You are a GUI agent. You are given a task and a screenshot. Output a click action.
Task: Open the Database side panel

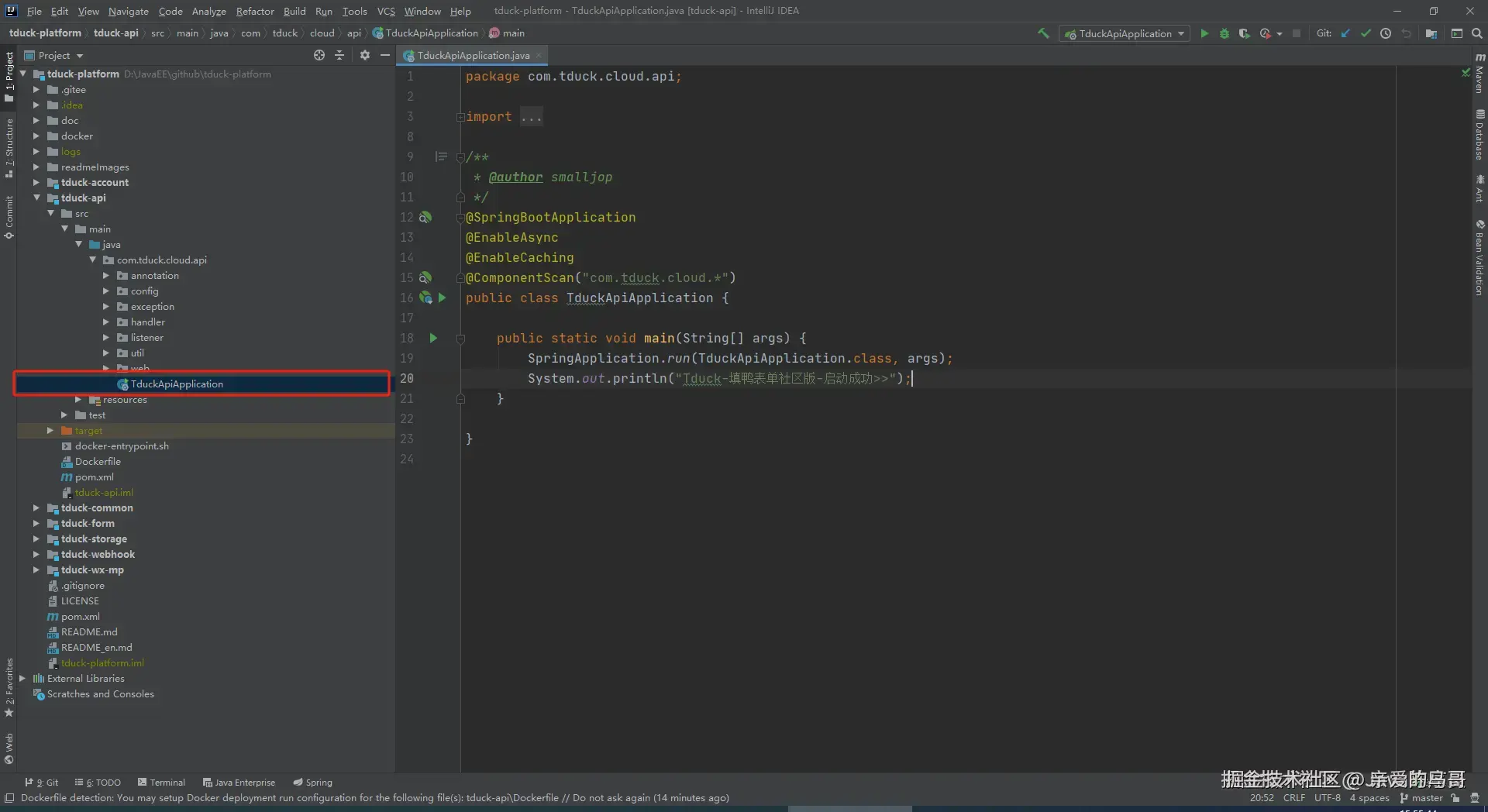point(1479,135)
